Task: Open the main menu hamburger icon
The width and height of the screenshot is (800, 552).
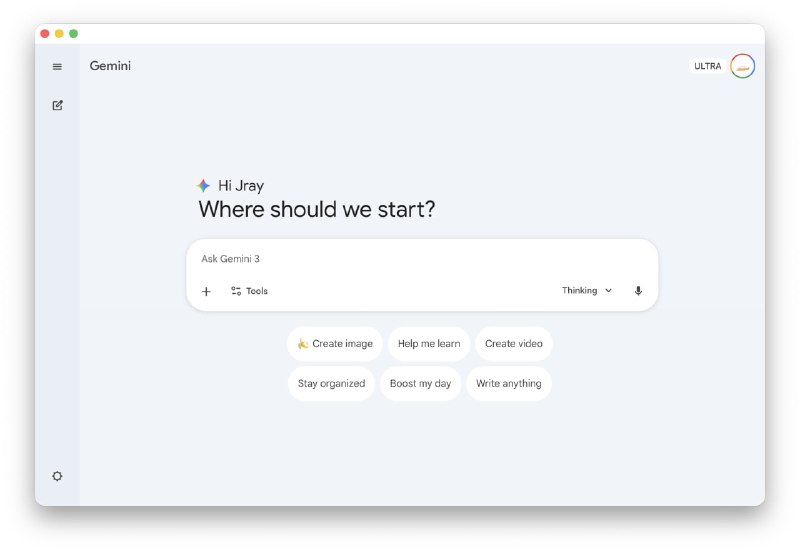Action: pos(57,67)
